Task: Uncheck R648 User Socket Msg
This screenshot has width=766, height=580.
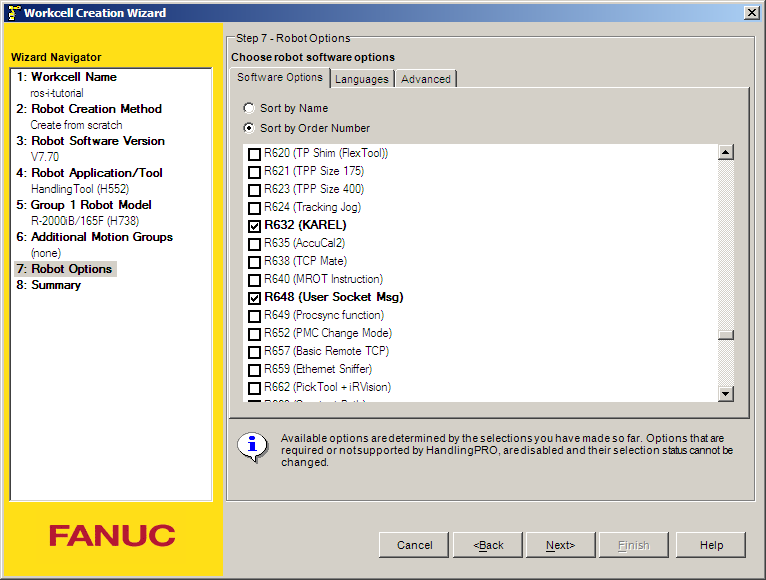Action: pyautogui.click(x=255, y=298)
